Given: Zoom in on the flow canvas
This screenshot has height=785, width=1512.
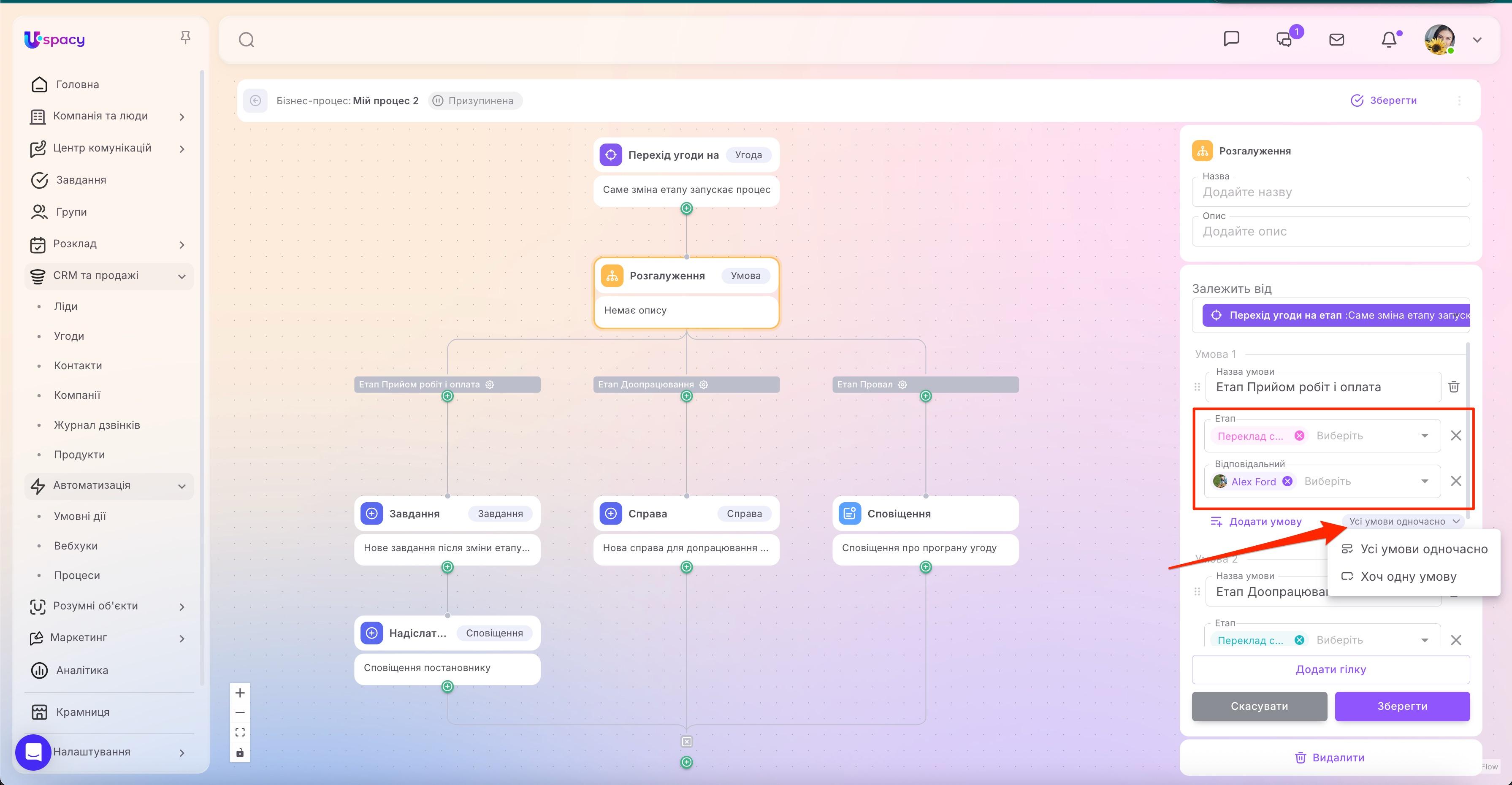Looking at the screenshot, I should tap(240, 692).
